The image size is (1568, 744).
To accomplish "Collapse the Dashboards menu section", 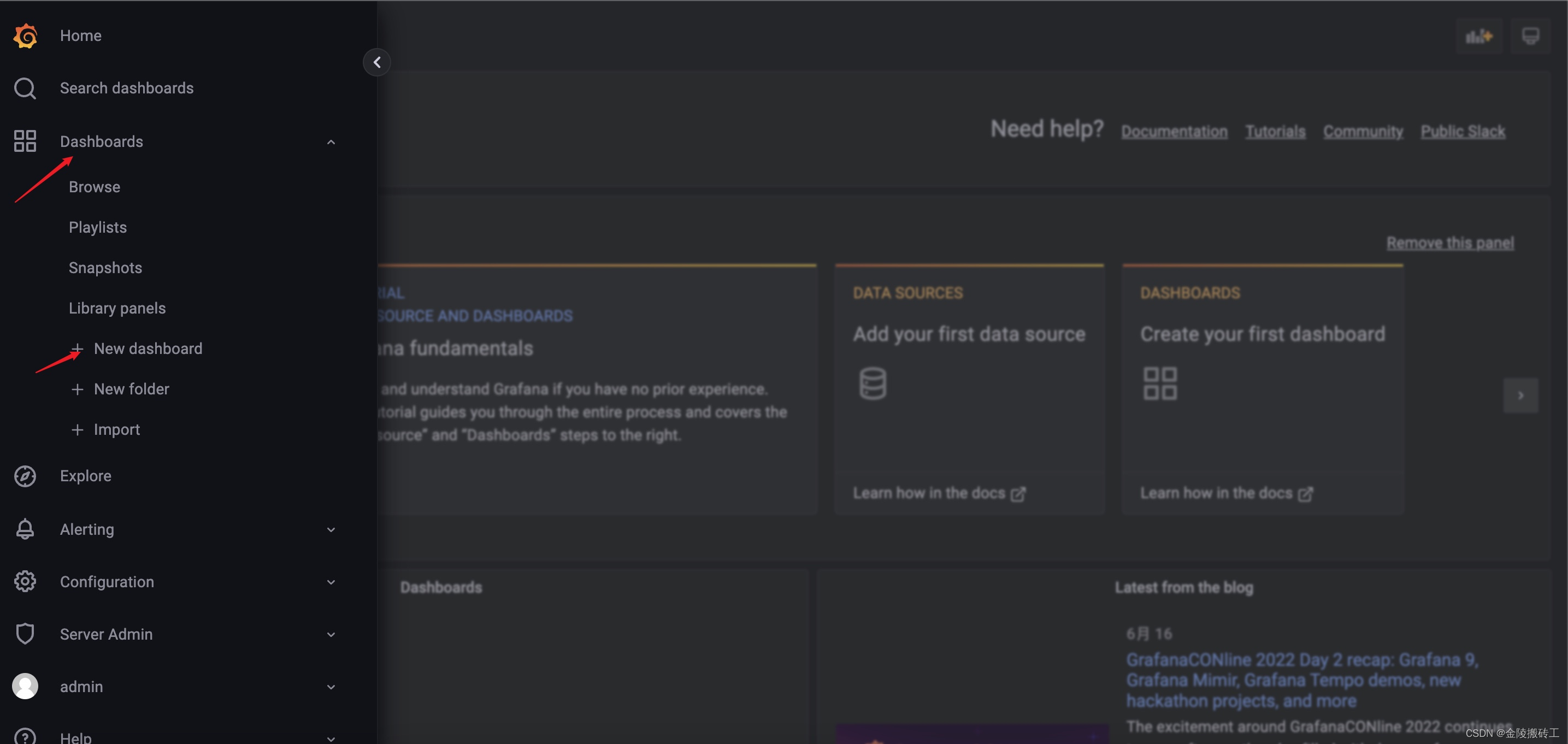I will point(331,142).
